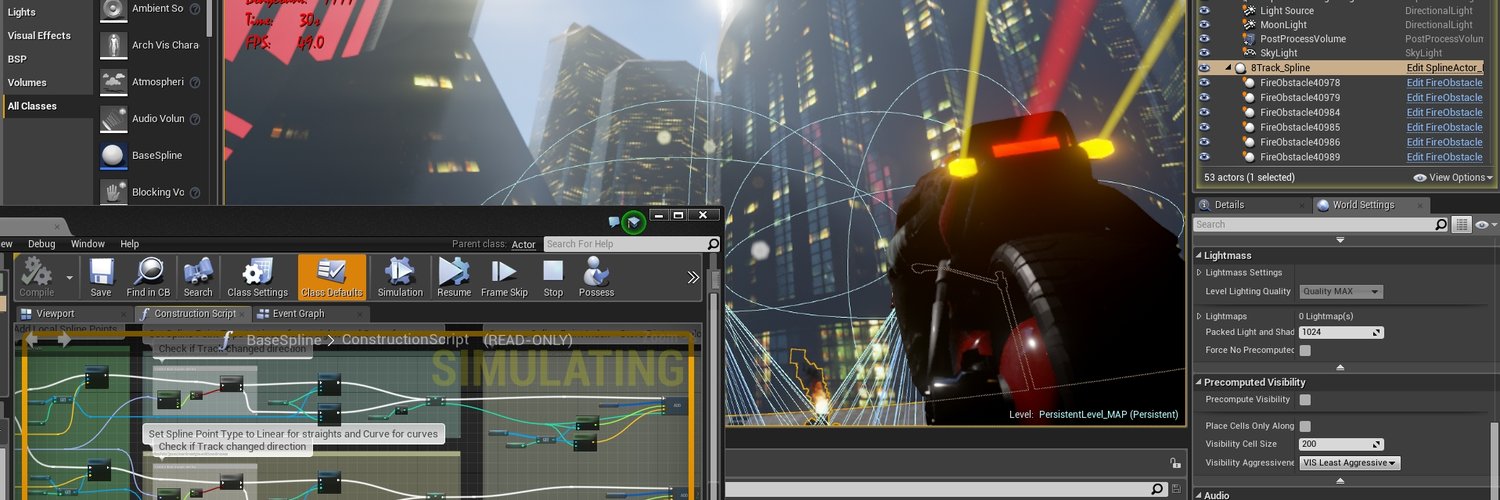Select the Lights category
Image resolution: width=1500 pixels, height=500 pixels.
click(22, 12)
